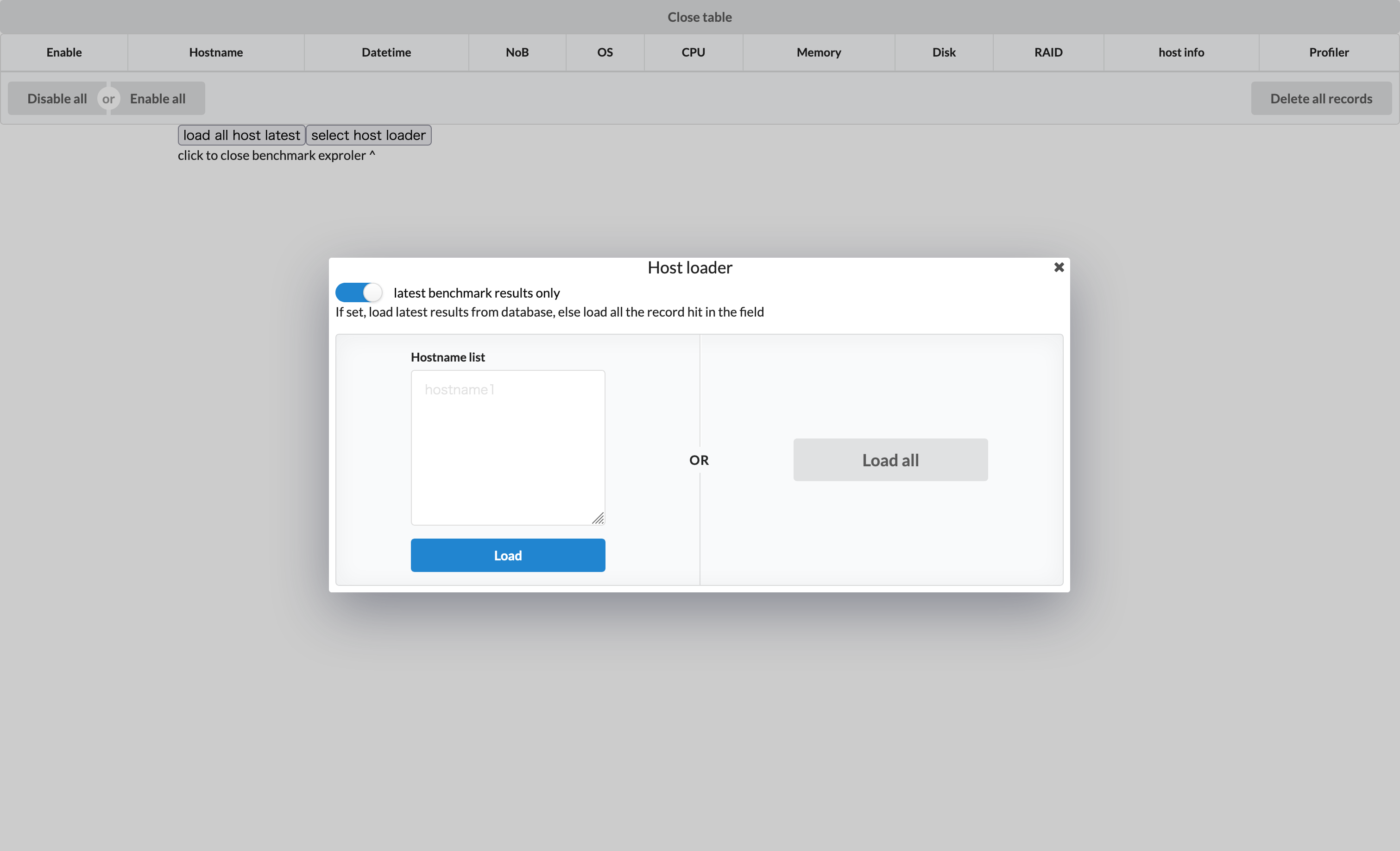Viewport: 1400px width, 851px height.
Task: Click the OS column header
Action: [605, 52]
